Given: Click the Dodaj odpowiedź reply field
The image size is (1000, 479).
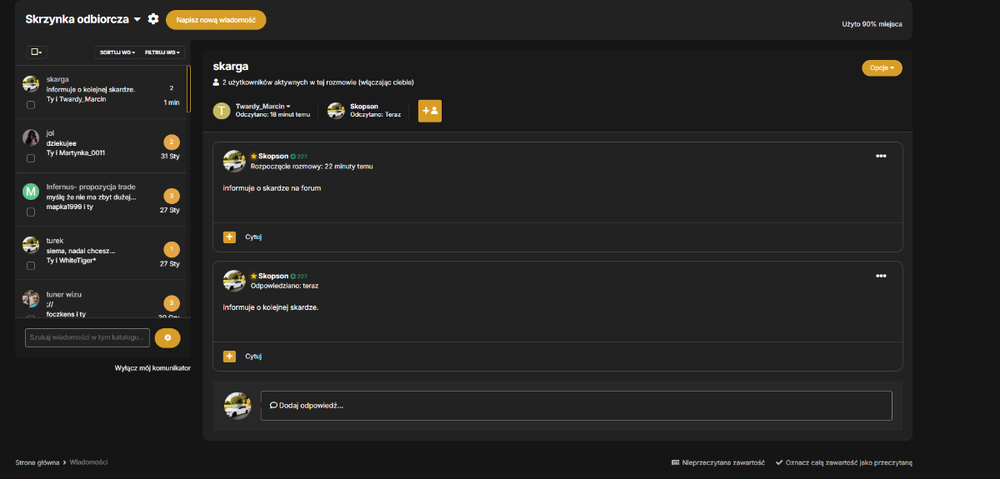Looking at the screenshot, I should (x=577, y=406).
